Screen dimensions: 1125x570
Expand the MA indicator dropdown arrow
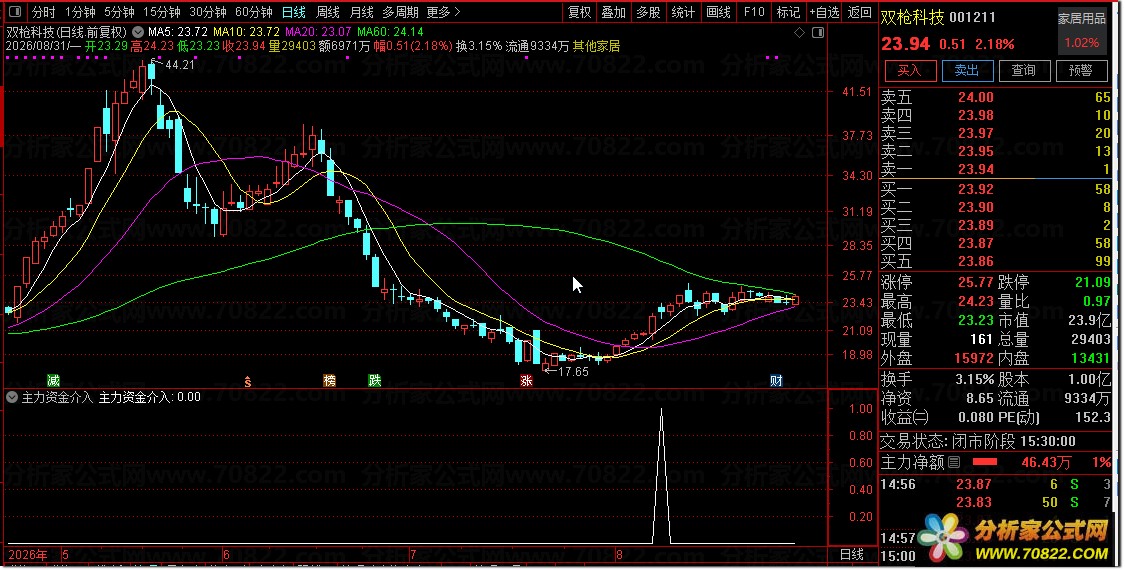138,32
